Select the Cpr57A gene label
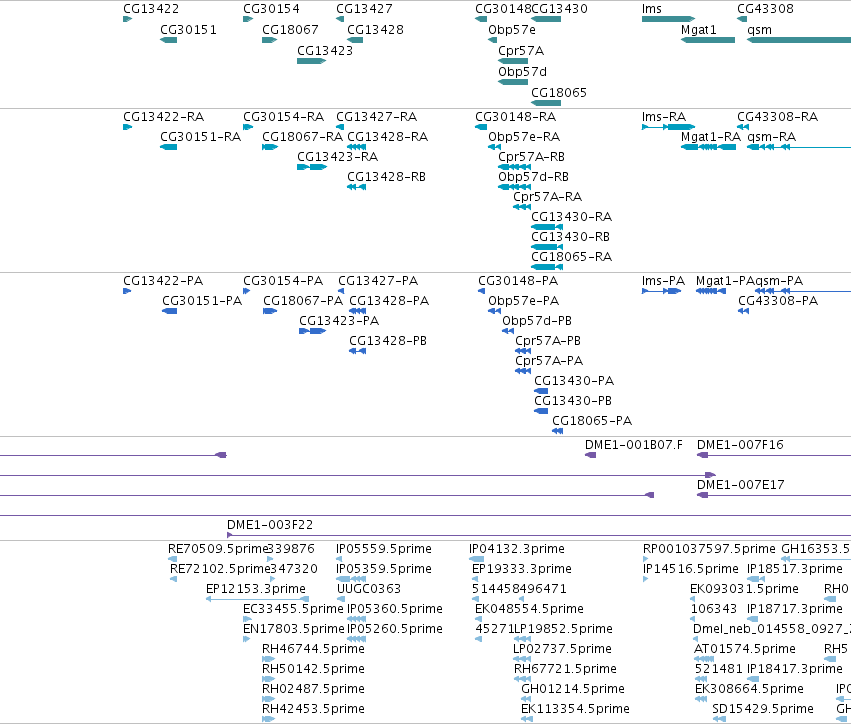The width and height of the screenshot is (851, 724). 521,50
